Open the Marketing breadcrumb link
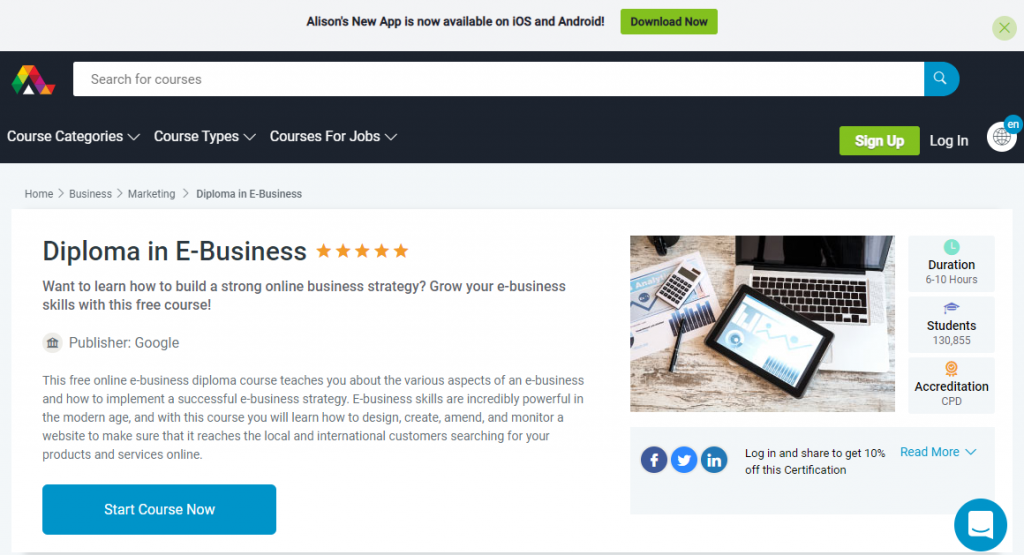 pos(152,194)
